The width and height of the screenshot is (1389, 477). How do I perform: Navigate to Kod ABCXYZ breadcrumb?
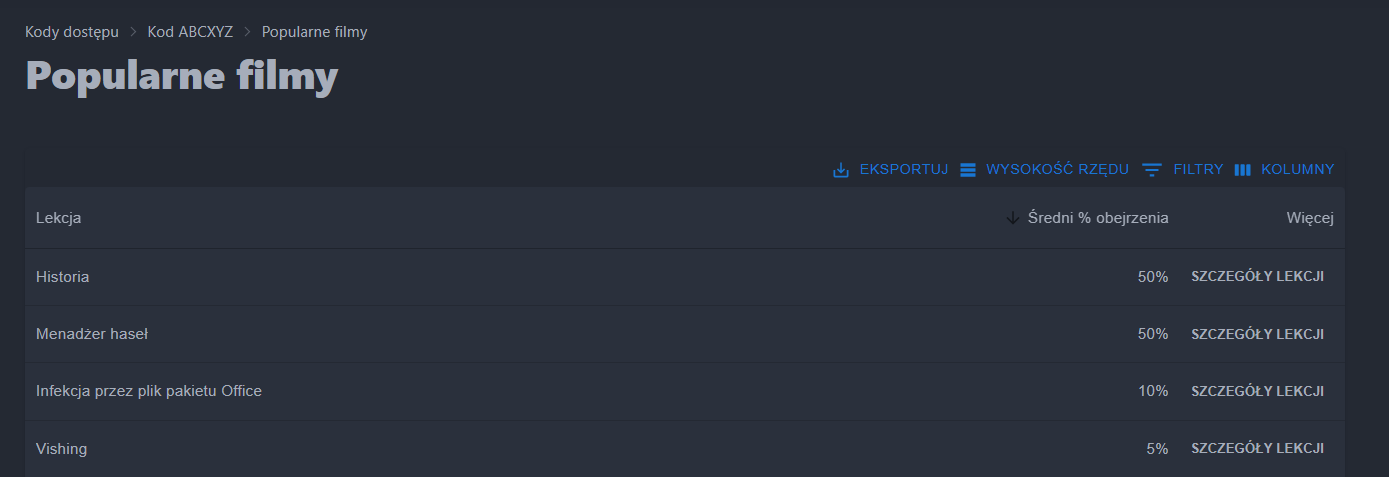click(190, 32)
